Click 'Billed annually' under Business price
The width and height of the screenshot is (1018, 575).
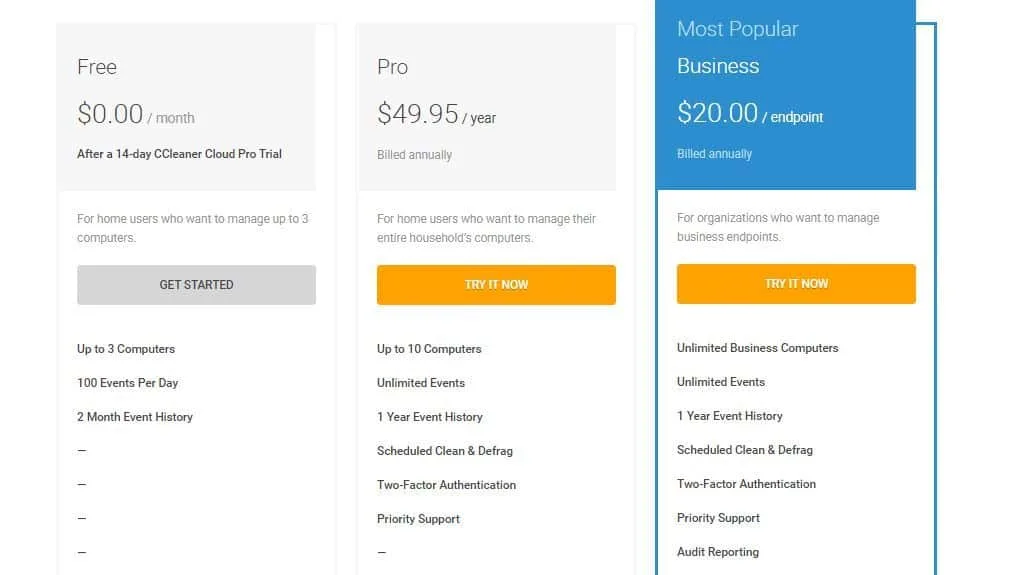pos(714,154)
